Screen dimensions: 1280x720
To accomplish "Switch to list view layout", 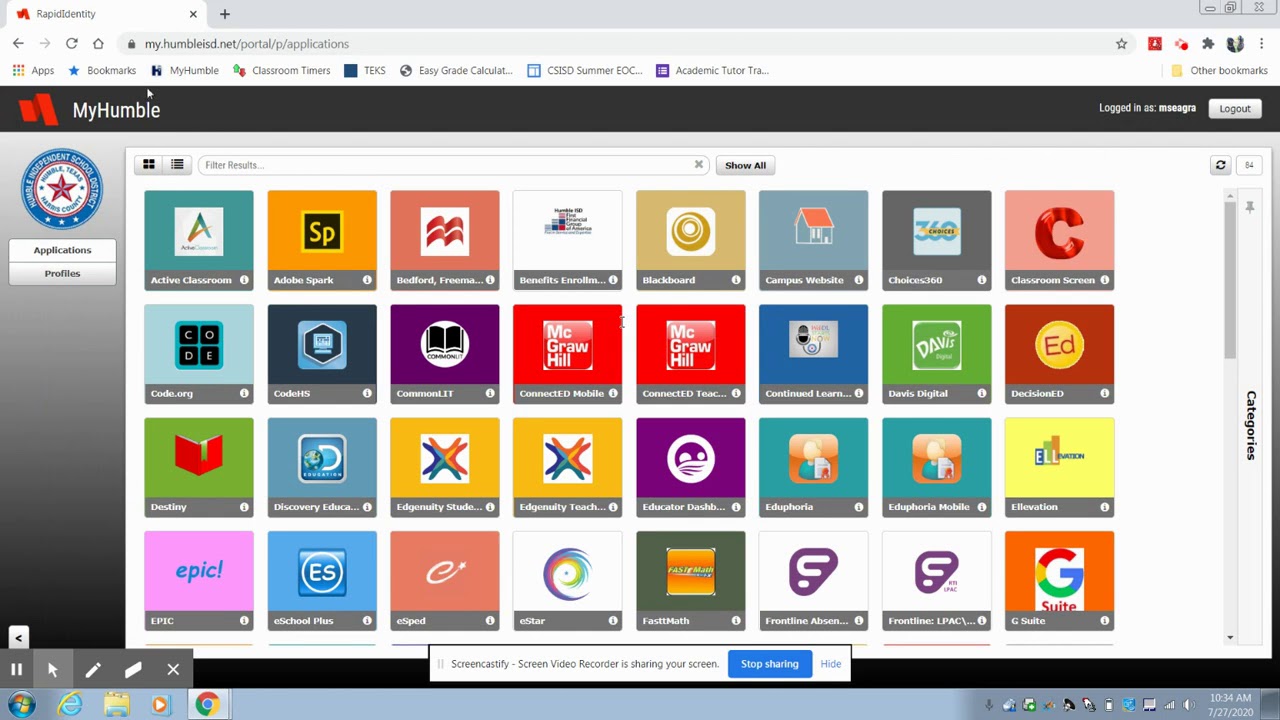I will click(177, 165).
